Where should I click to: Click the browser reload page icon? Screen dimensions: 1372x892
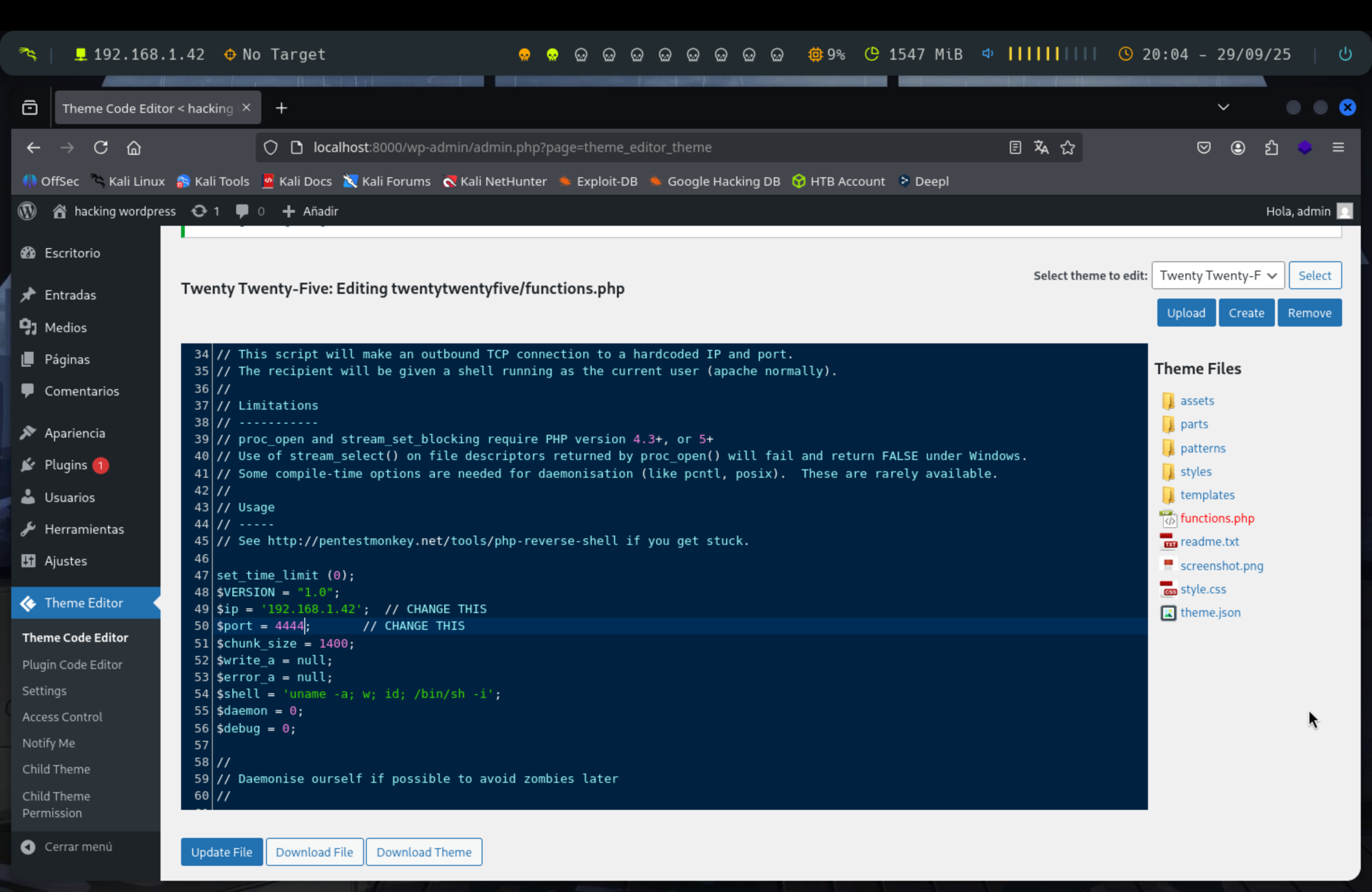[101, 147]
